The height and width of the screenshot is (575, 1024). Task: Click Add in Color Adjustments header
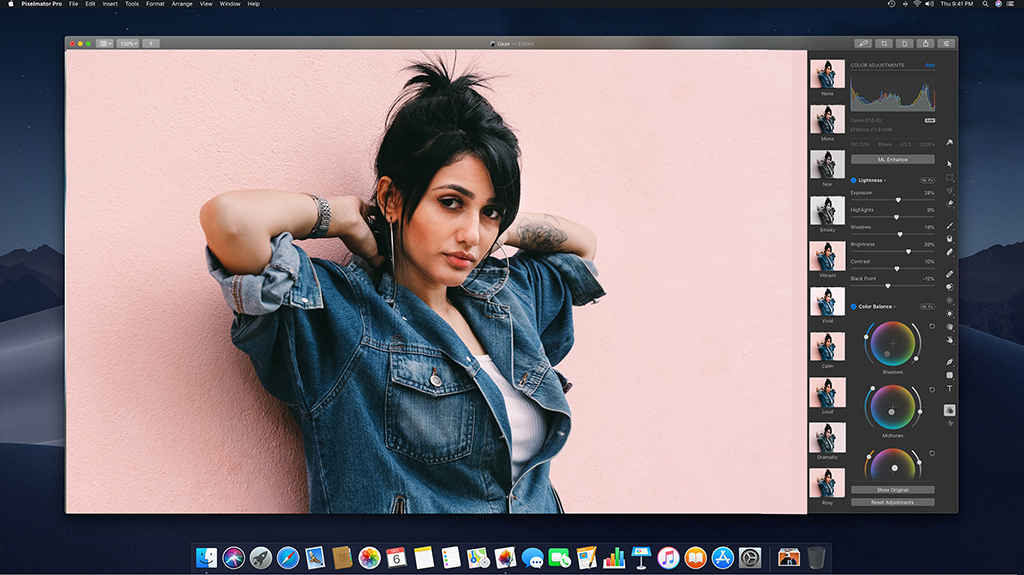click(x=930, y=65)
